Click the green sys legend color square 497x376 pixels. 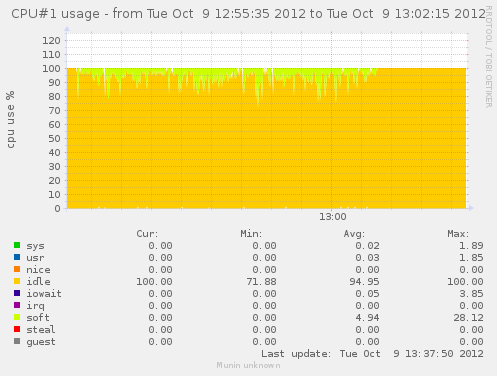pyautogui.click(x=17, y=245)
